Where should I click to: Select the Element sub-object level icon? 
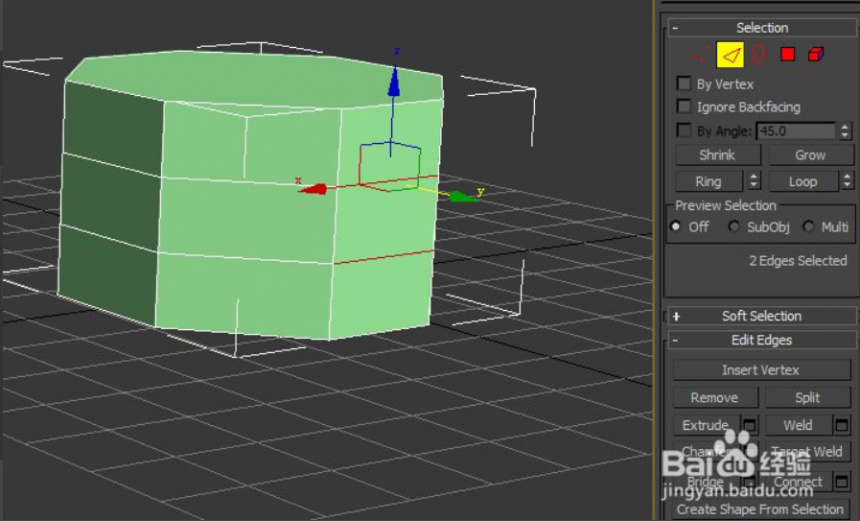(x=816, y=54)
